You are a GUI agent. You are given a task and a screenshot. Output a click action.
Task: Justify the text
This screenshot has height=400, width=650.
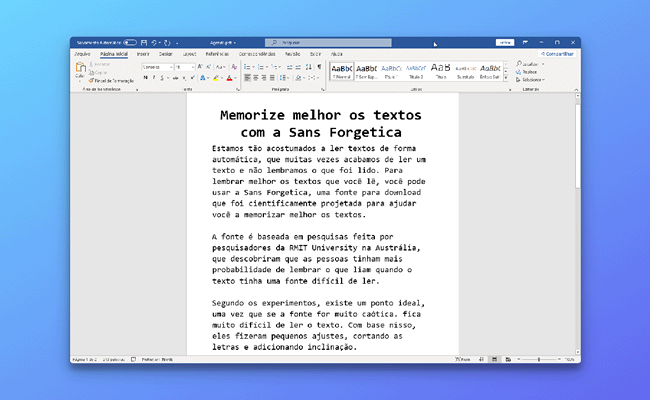tap(272, 78)
